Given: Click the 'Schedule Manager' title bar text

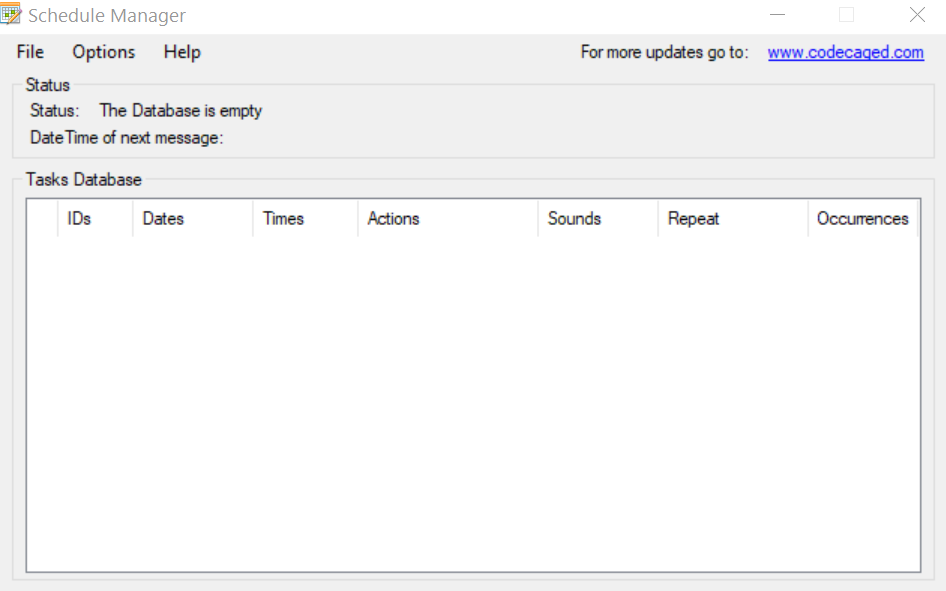Looking at the screenshot, I should [x=107, y=16].
